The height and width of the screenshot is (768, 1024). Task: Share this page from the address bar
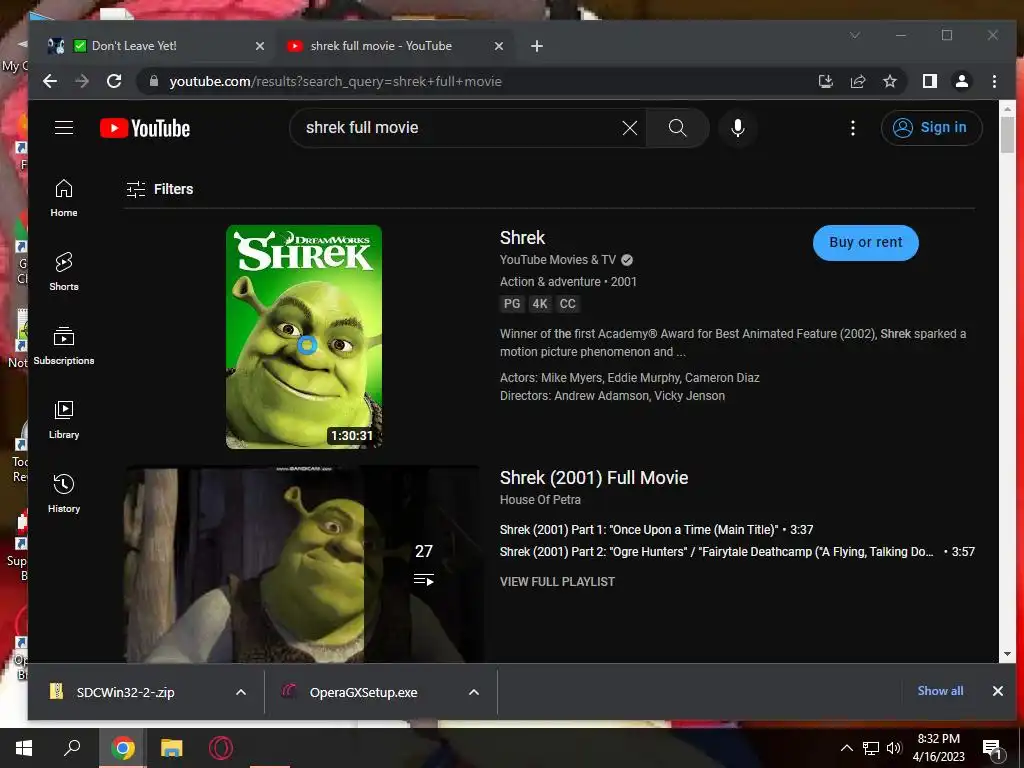[857, 82]
